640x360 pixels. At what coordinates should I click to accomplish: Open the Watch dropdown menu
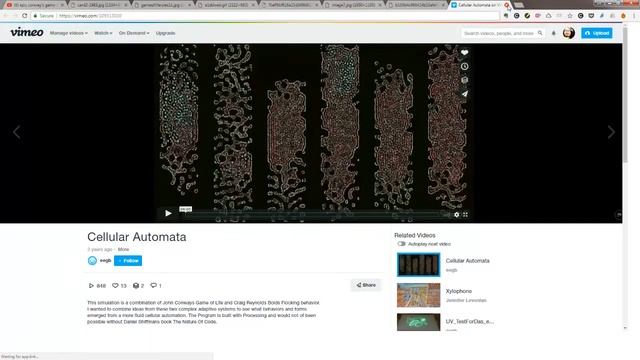pyautogui.click(x=103, y=33)
